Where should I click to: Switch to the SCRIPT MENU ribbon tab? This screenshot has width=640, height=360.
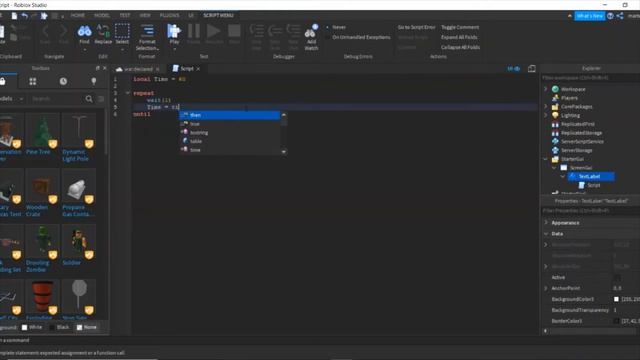[x=218, y=16]
